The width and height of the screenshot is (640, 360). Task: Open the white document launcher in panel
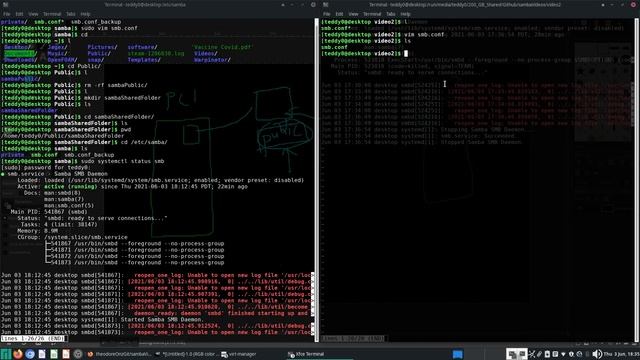(x=42, y=354)
